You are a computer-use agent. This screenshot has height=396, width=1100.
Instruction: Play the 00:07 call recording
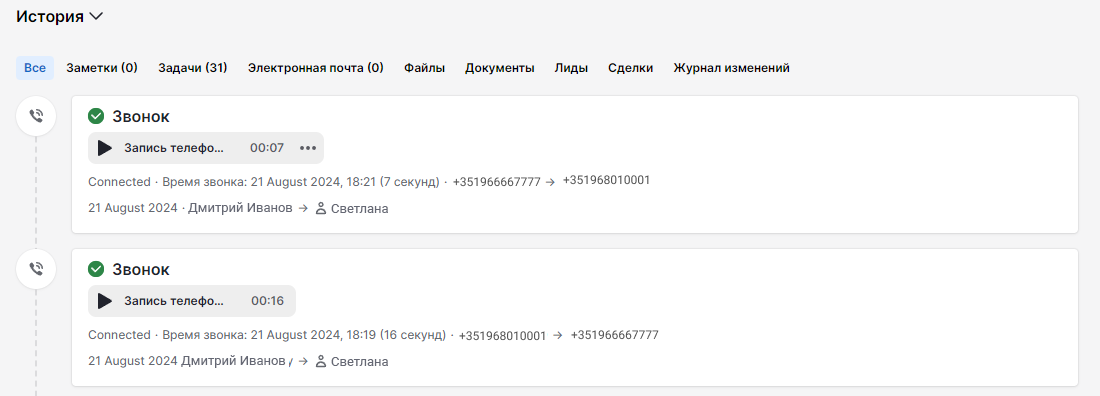[105, 148]
